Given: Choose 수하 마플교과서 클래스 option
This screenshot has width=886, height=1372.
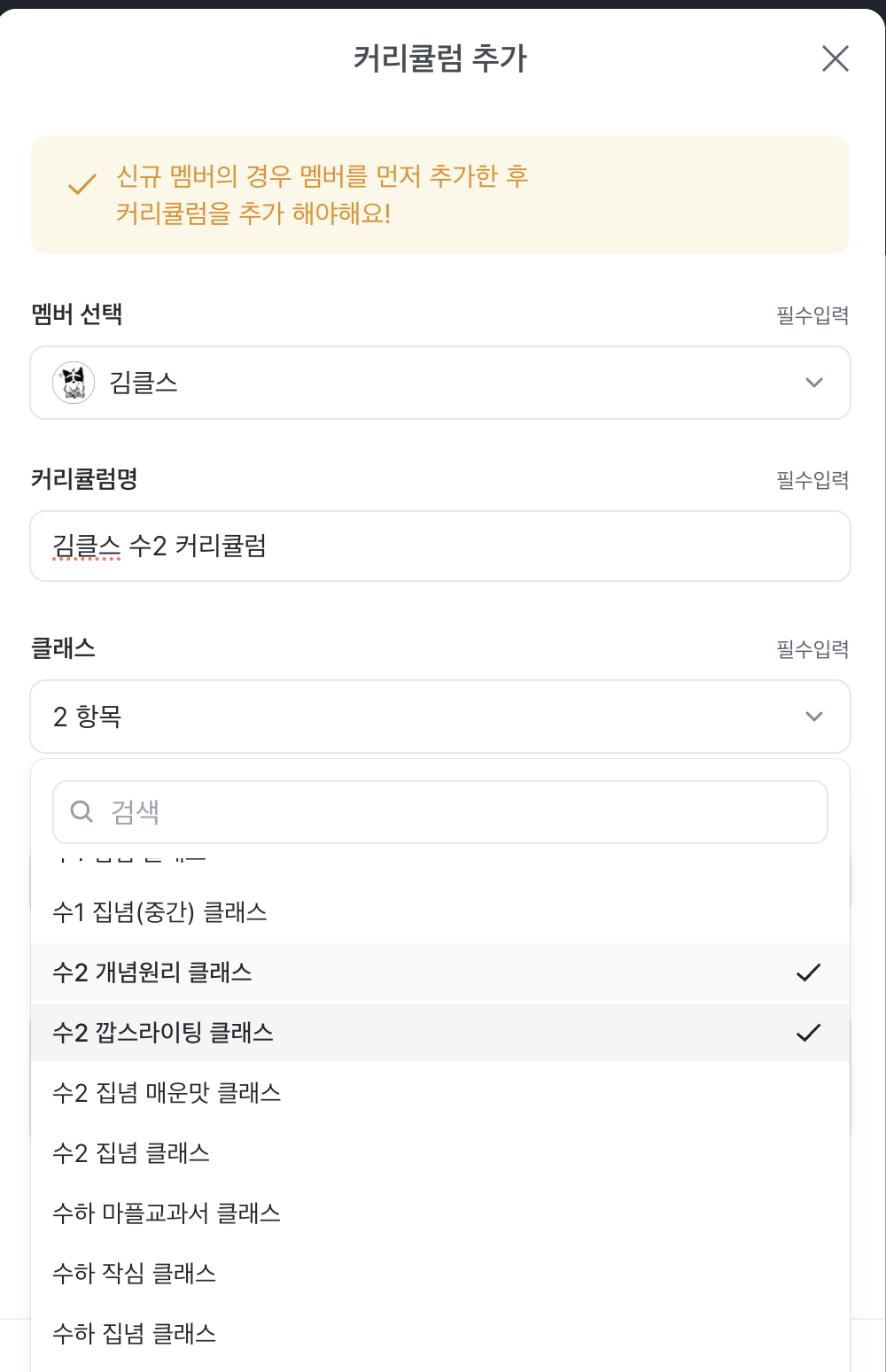Looking at the screenshot, I should point(167,1213).
